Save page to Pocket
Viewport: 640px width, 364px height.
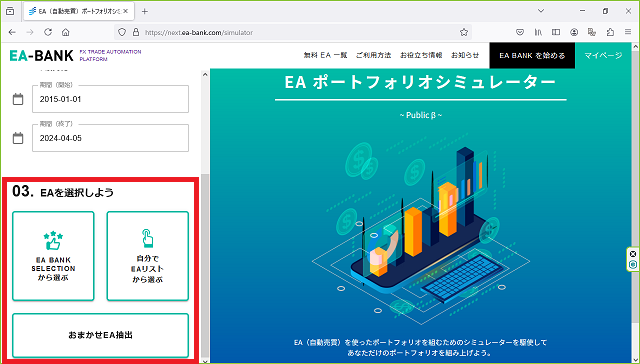(520, 32)
